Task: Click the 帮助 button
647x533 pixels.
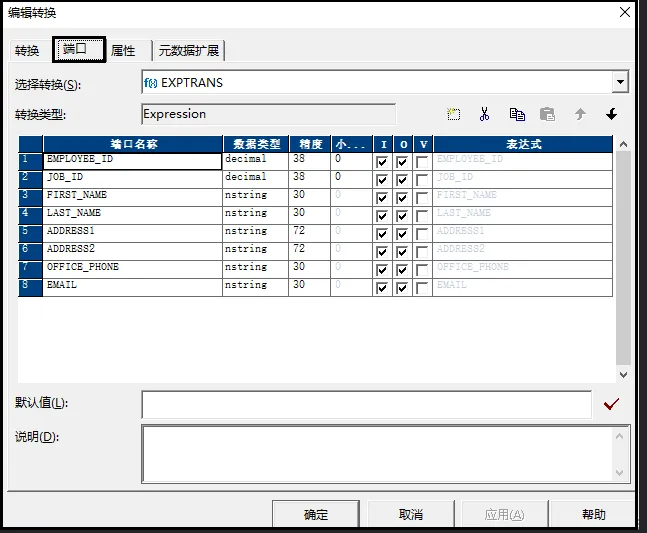Action: [593, 514]
